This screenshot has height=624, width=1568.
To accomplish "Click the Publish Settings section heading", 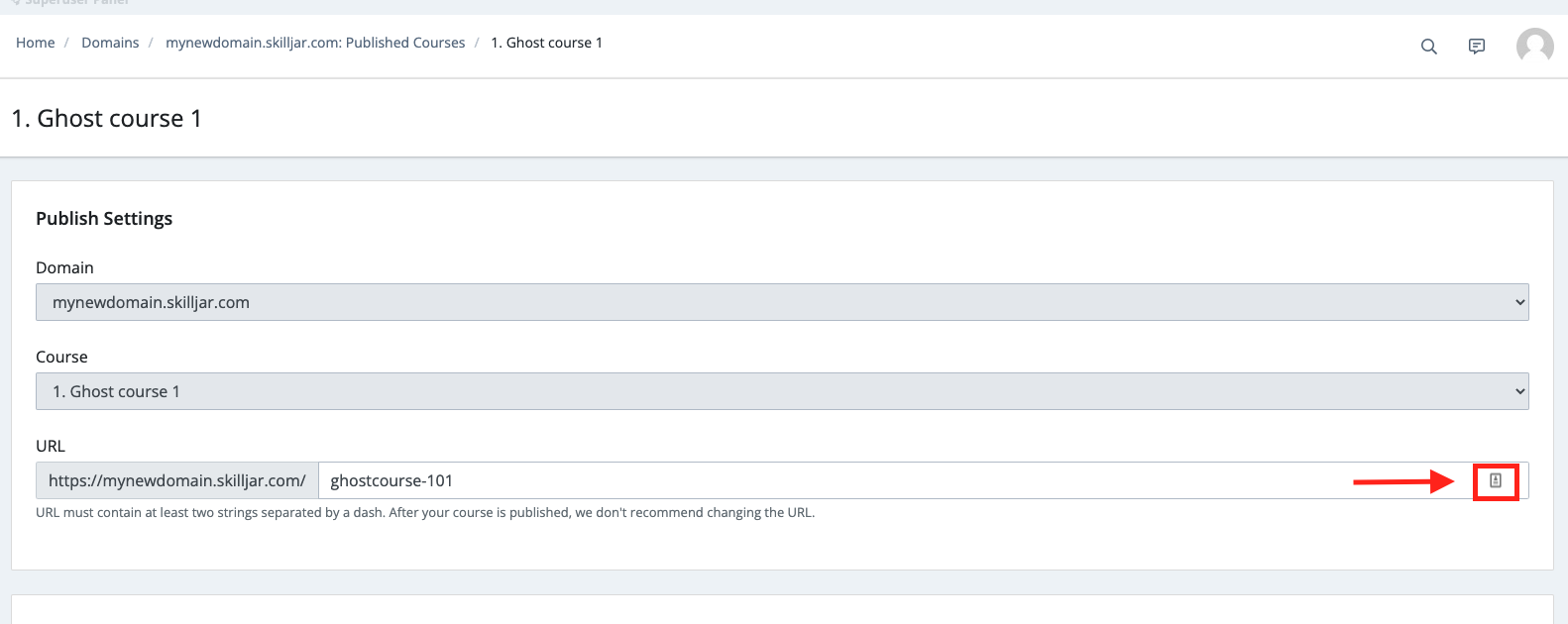I will [x=104, y=218].
